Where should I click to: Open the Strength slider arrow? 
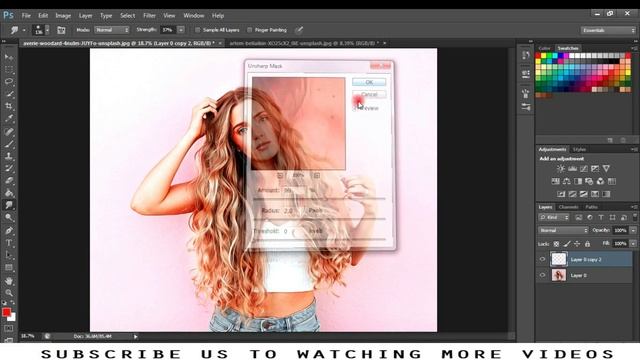(x=181, y=30)
